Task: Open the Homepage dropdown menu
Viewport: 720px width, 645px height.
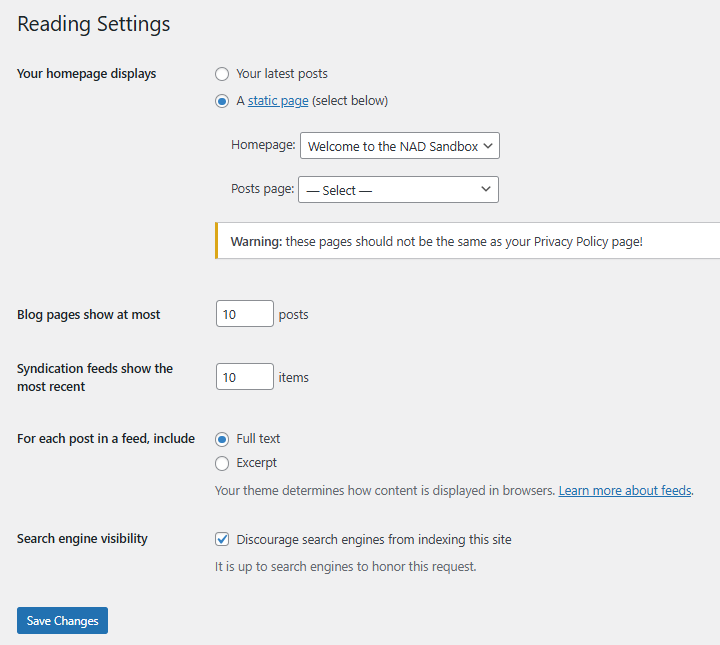Action: [399, 146]
